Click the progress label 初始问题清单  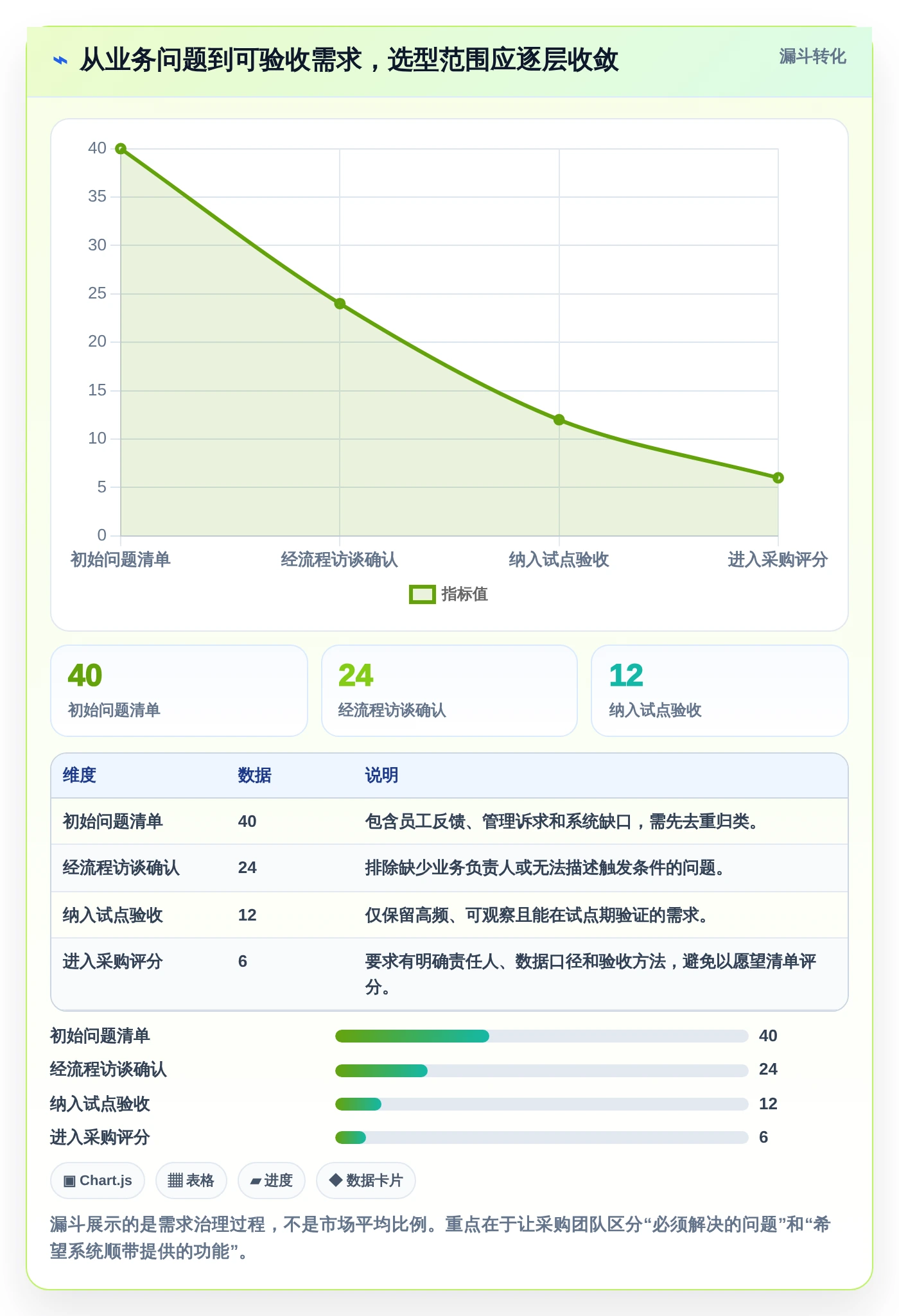click(x=100, y=1036)
